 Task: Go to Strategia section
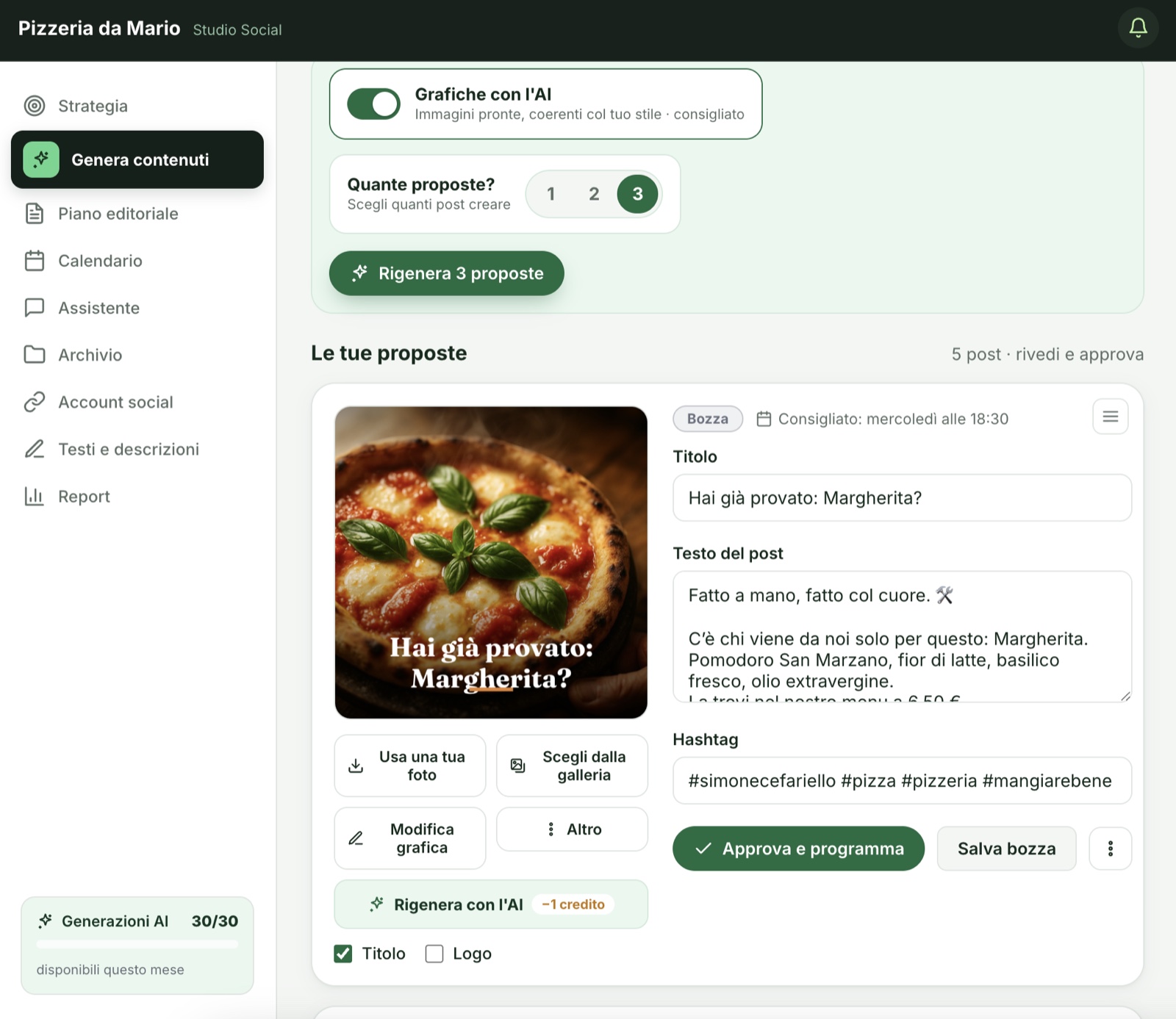[137, 106]
